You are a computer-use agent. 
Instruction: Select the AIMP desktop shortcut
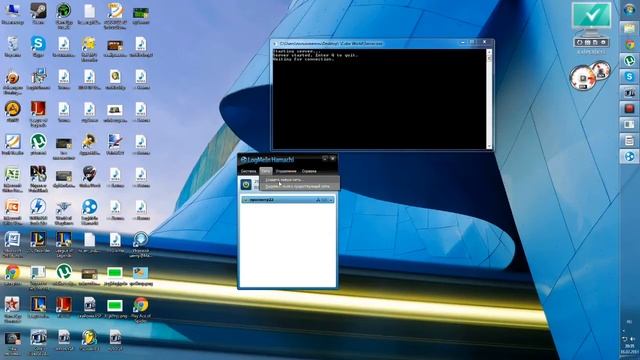(12, 112)
